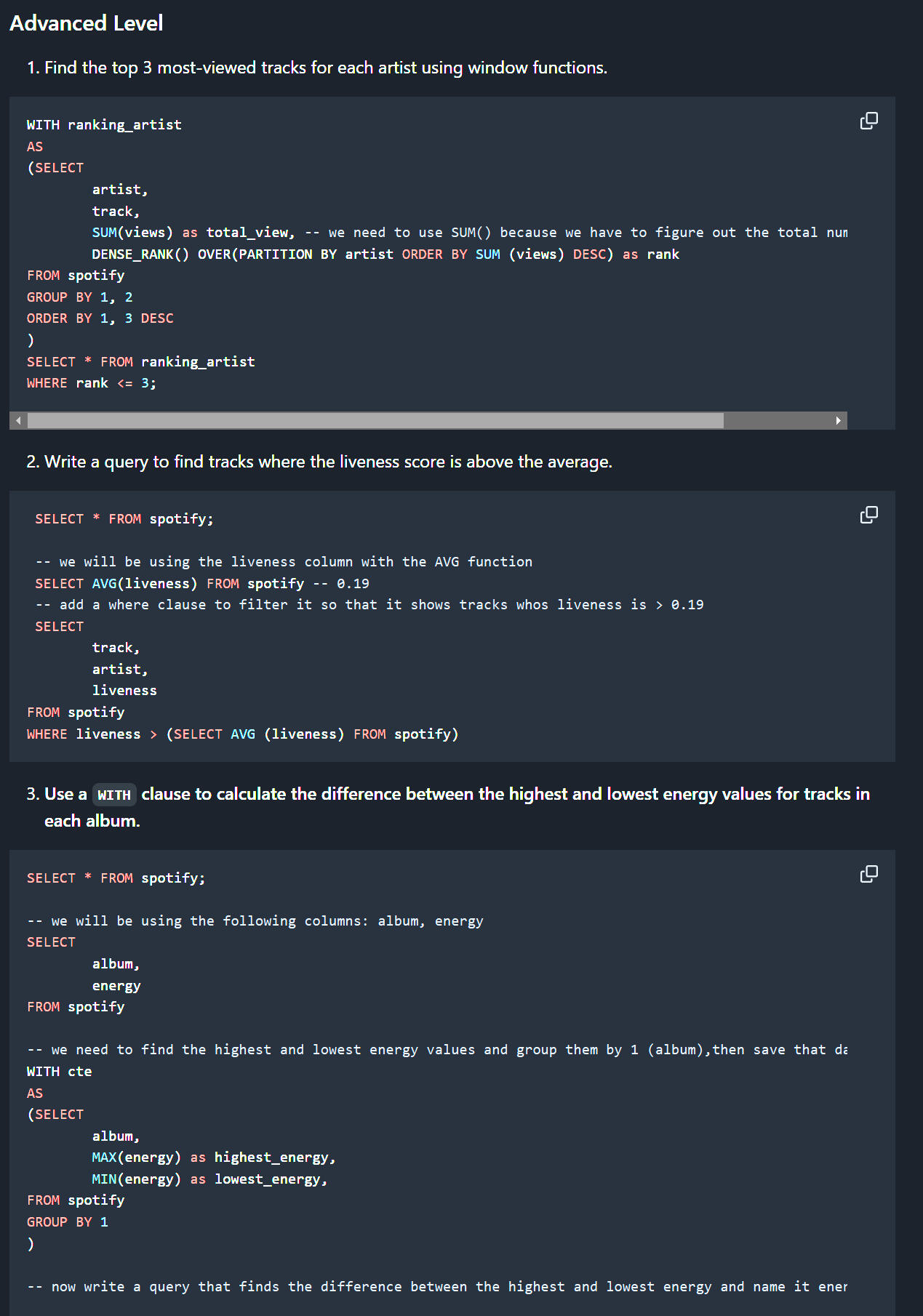
Task: Copy the ranking_artist query code block
Action: tap(868, 121)
